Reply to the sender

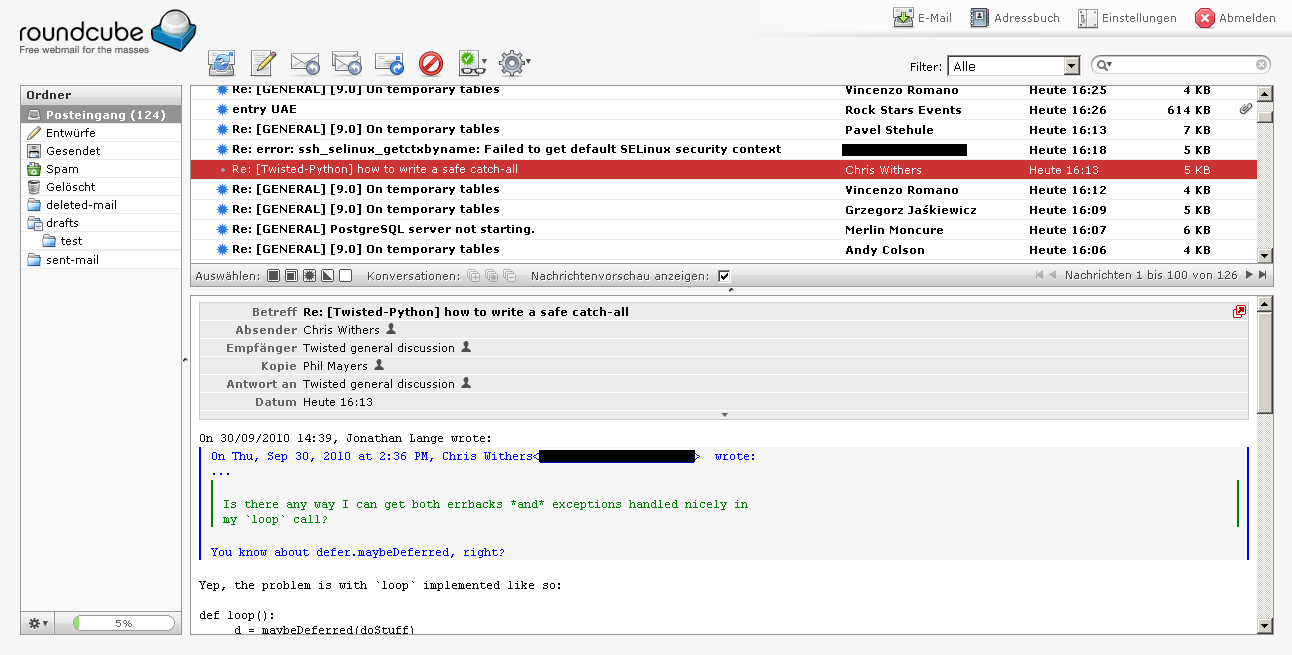[x=305, y=63]
